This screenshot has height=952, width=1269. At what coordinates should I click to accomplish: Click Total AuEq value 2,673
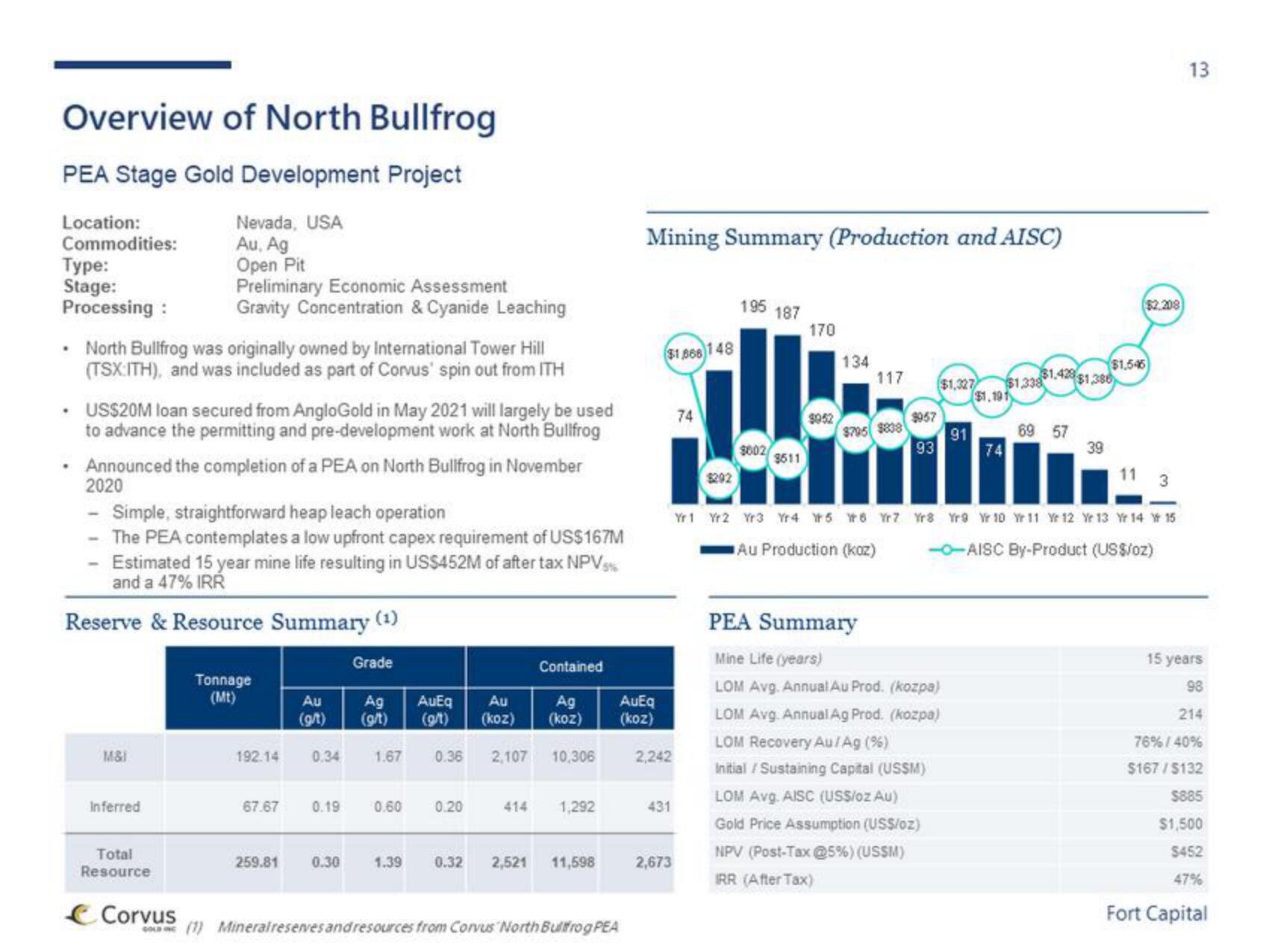pos(653,862)
